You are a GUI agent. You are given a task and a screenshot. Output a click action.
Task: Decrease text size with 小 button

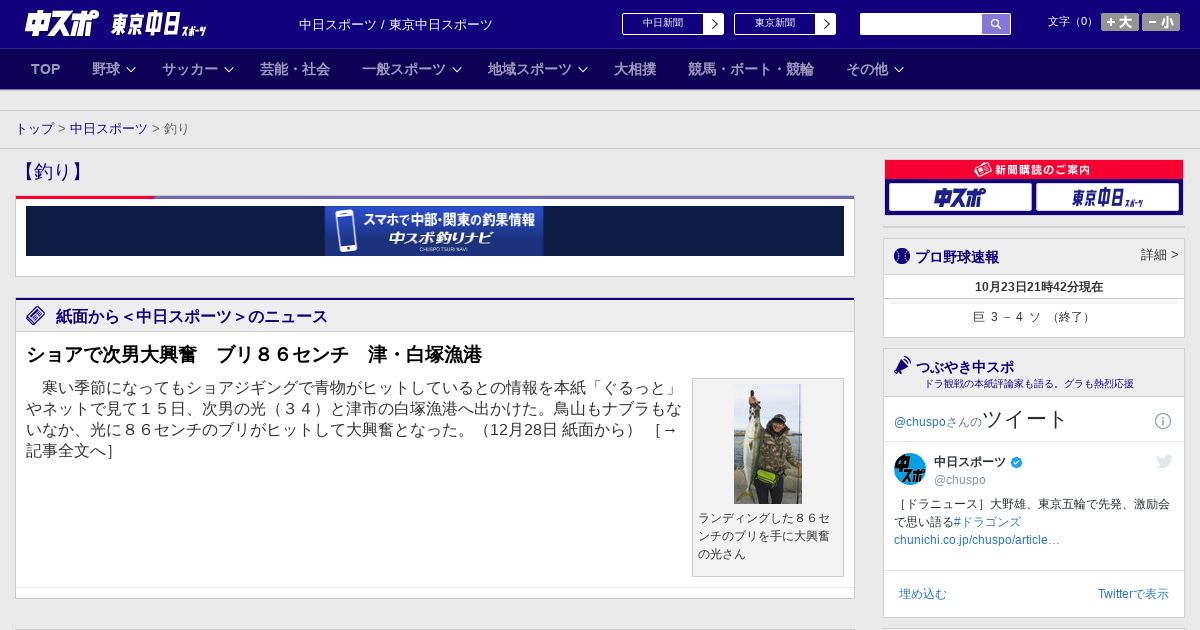click(1161, 22)
